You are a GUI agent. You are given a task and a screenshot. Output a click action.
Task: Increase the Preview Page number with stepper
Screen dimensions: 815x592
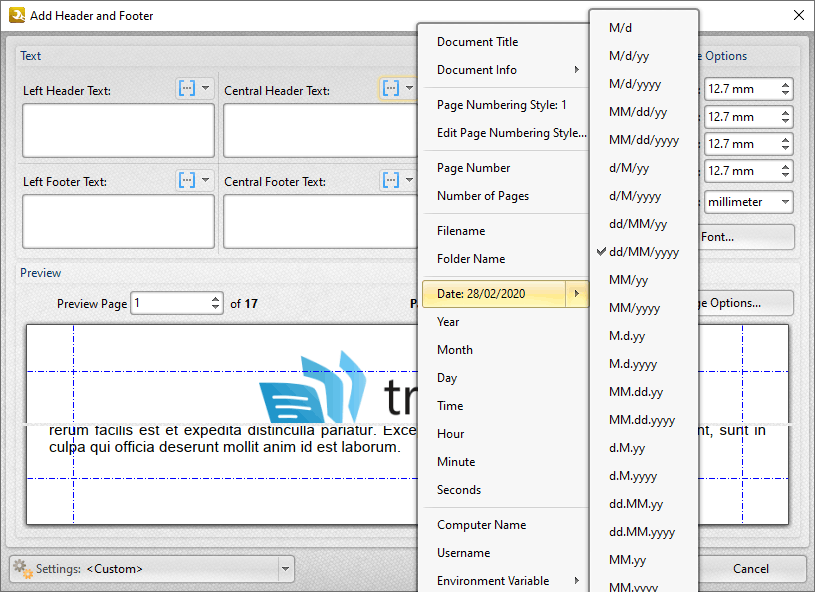click(216, 298)
